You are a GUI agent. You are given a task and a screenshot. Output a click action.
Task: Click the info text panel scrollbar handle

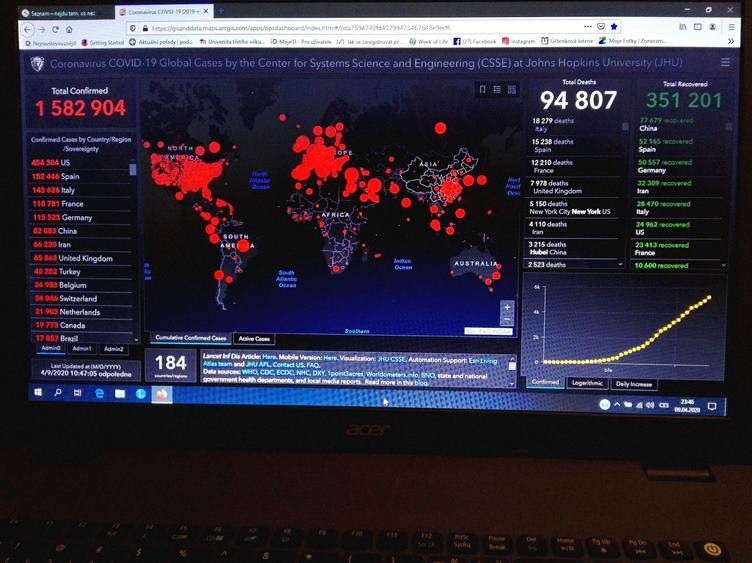tap(512, 366)
